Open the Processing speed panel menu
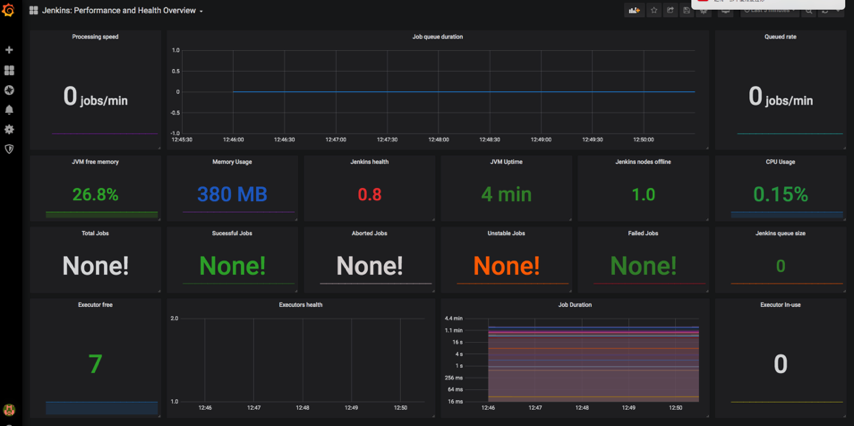Viewport: 854px width, 426px height. pyautogui.click(x=95, y=37)
